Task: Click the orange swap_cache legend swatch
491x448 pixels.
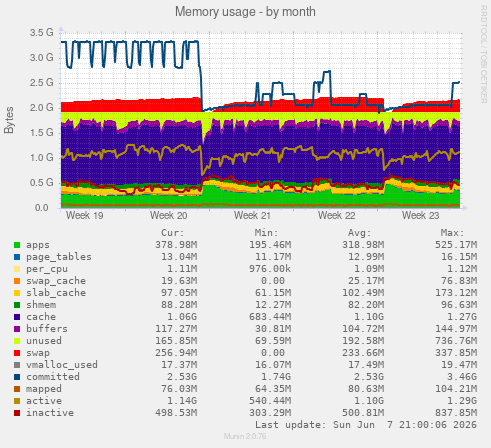Action: coord(17,281)
